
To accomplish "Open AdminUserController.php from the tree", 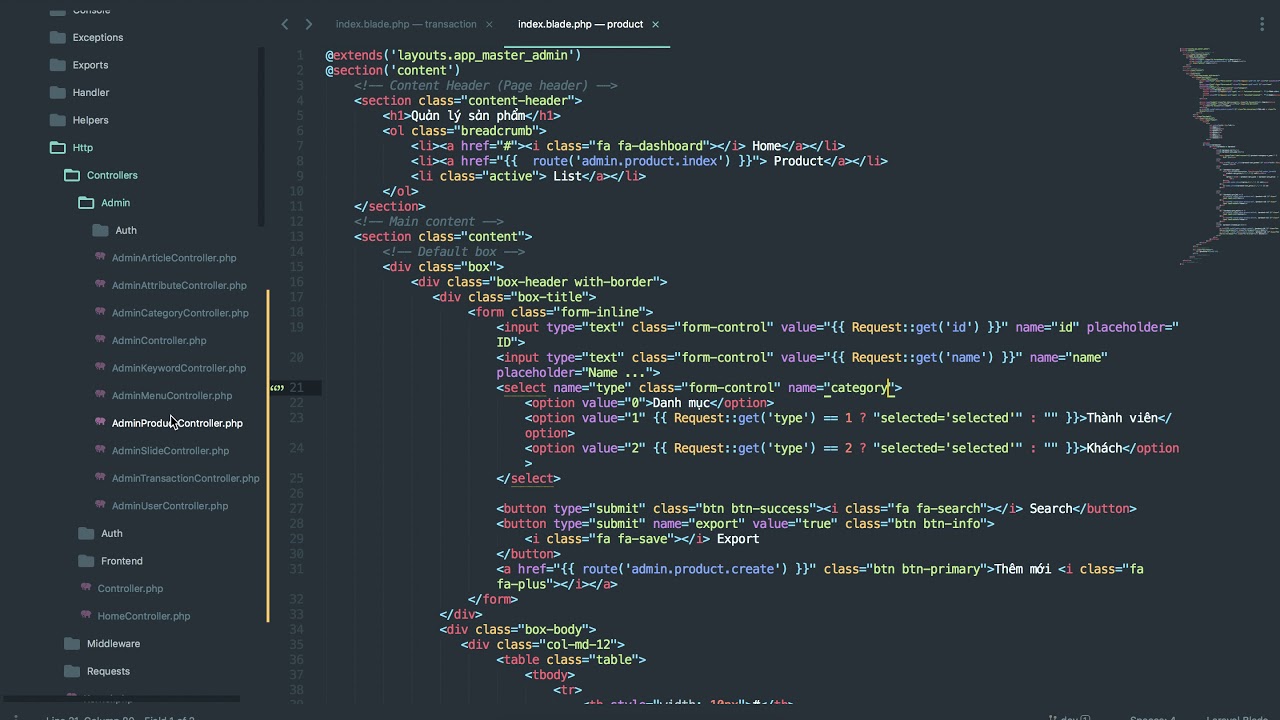I will coord(170,505).
